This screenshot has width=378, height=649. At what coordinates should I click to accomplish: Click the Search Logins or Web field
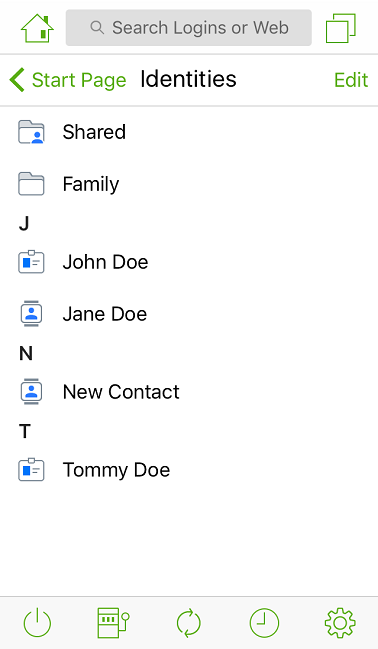coord(189,28)
